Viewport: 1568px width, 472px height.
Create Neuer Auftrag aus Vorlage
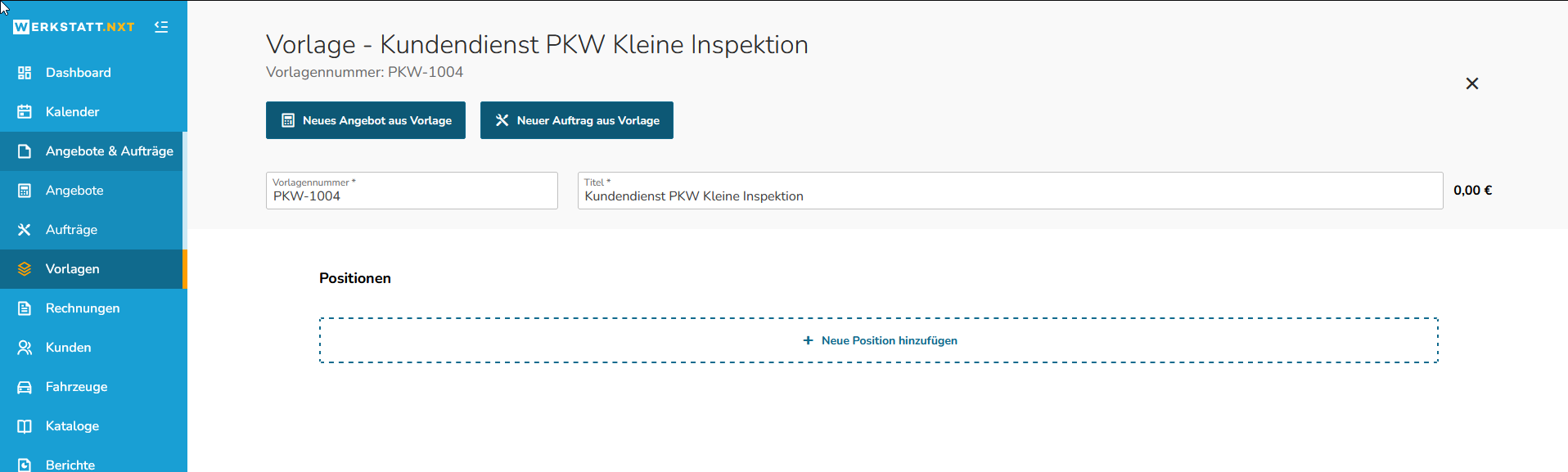pos(577,120)
